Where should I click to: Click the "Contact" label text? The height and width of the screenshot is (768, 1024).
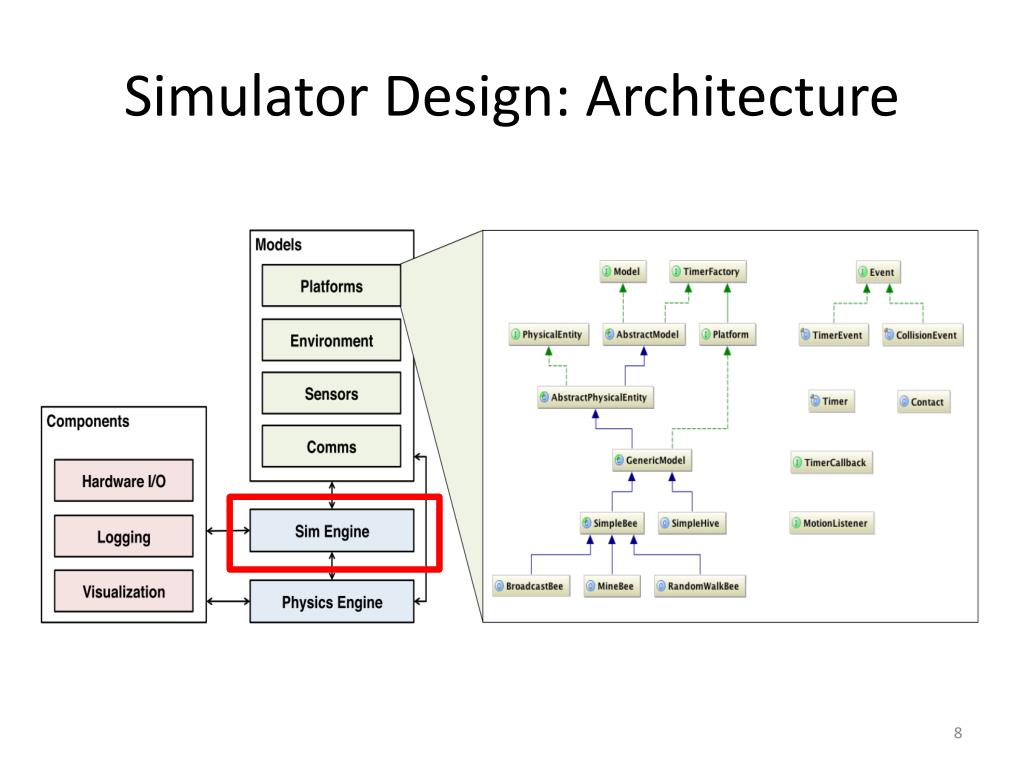pos(927,402)
